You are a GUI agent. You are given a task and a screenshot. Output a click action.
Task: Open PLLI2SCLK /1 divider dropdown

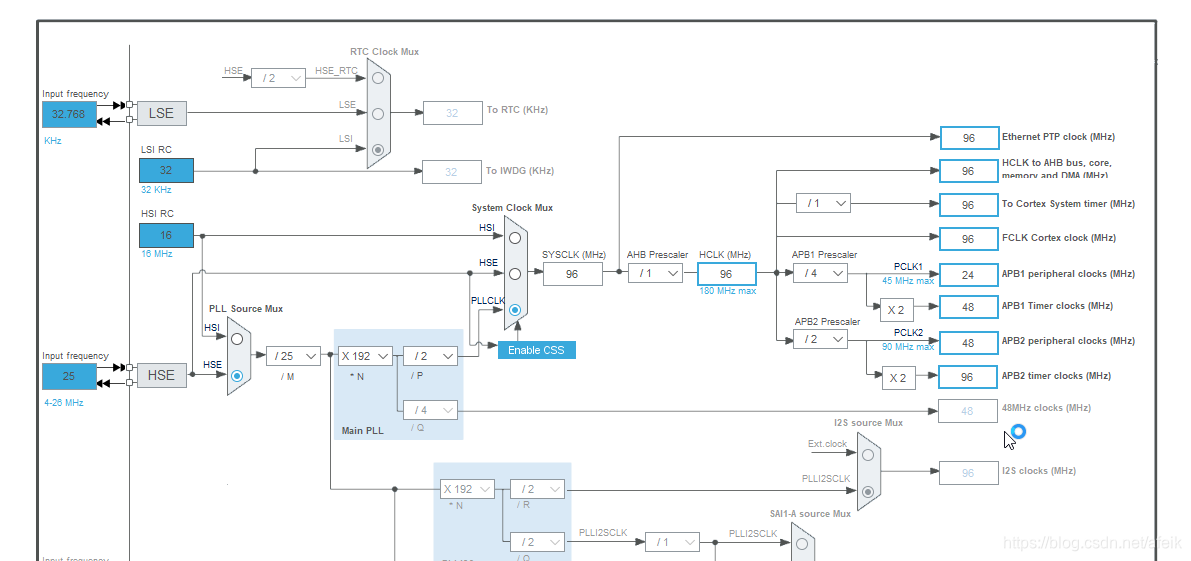672,542
